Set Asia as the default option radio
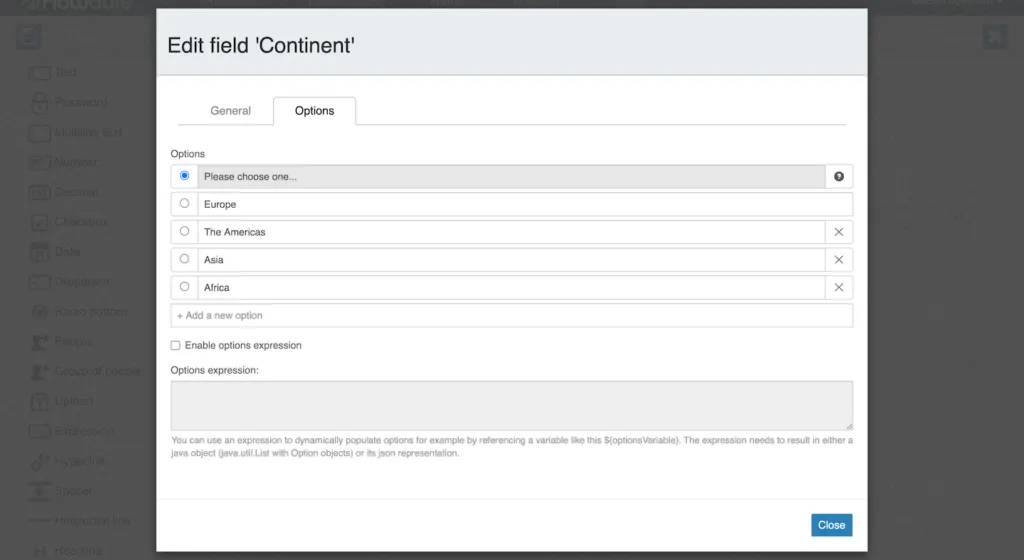Viewport: 1024px width, 560px height. (x=184, y=259)
